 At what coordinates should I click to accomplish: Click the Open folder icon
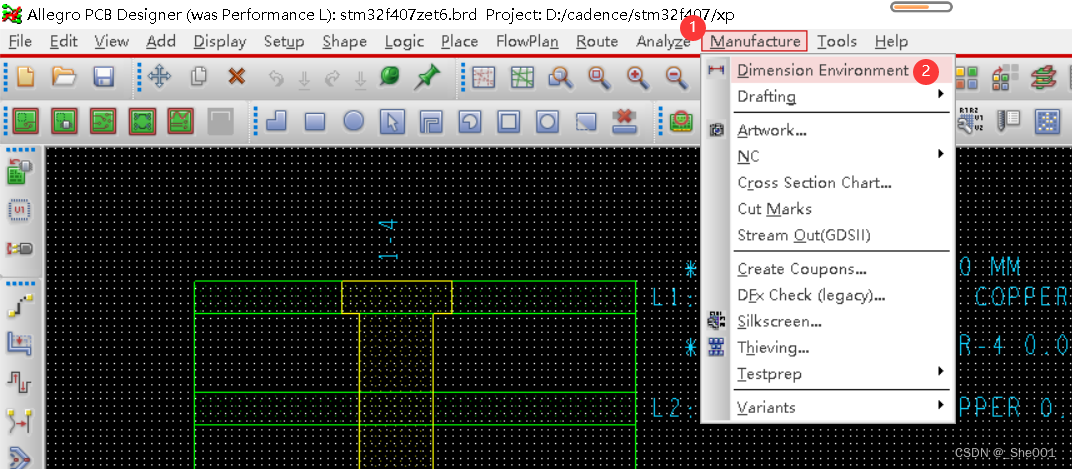tap(64, 76)
